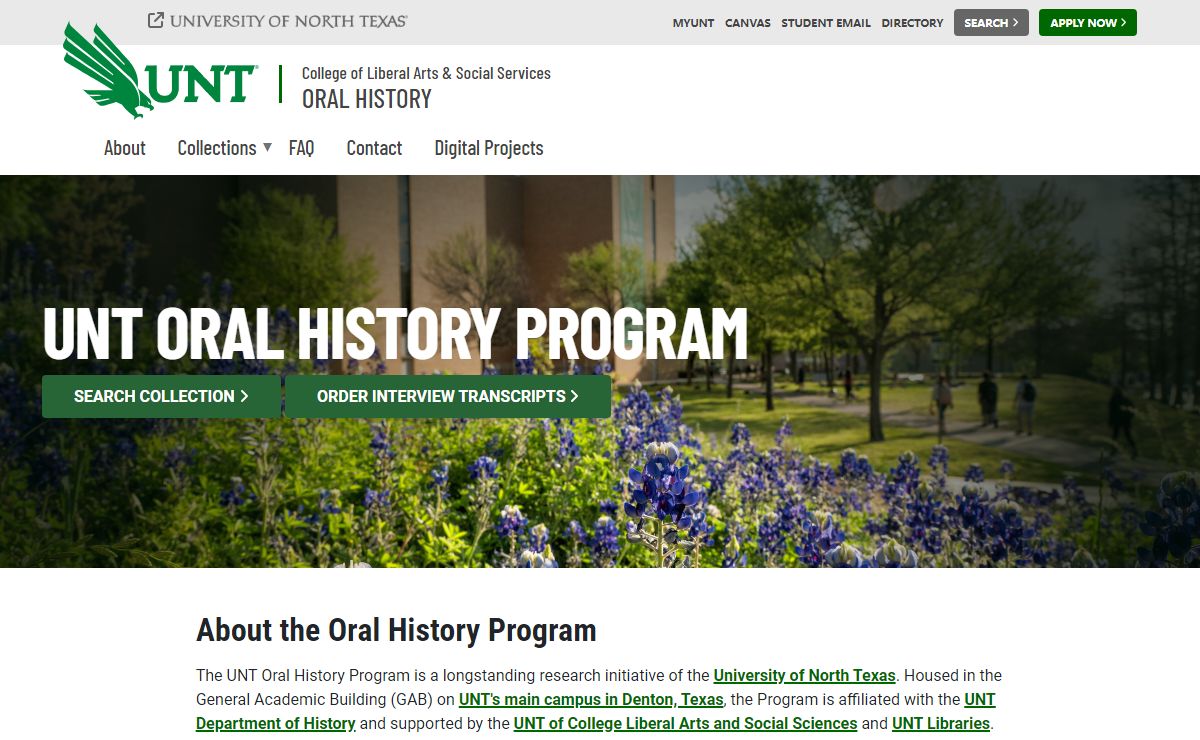Click the Order Interview Transcripts button
Viewport: 1200px width, 740px height.
tap(448, 396)
